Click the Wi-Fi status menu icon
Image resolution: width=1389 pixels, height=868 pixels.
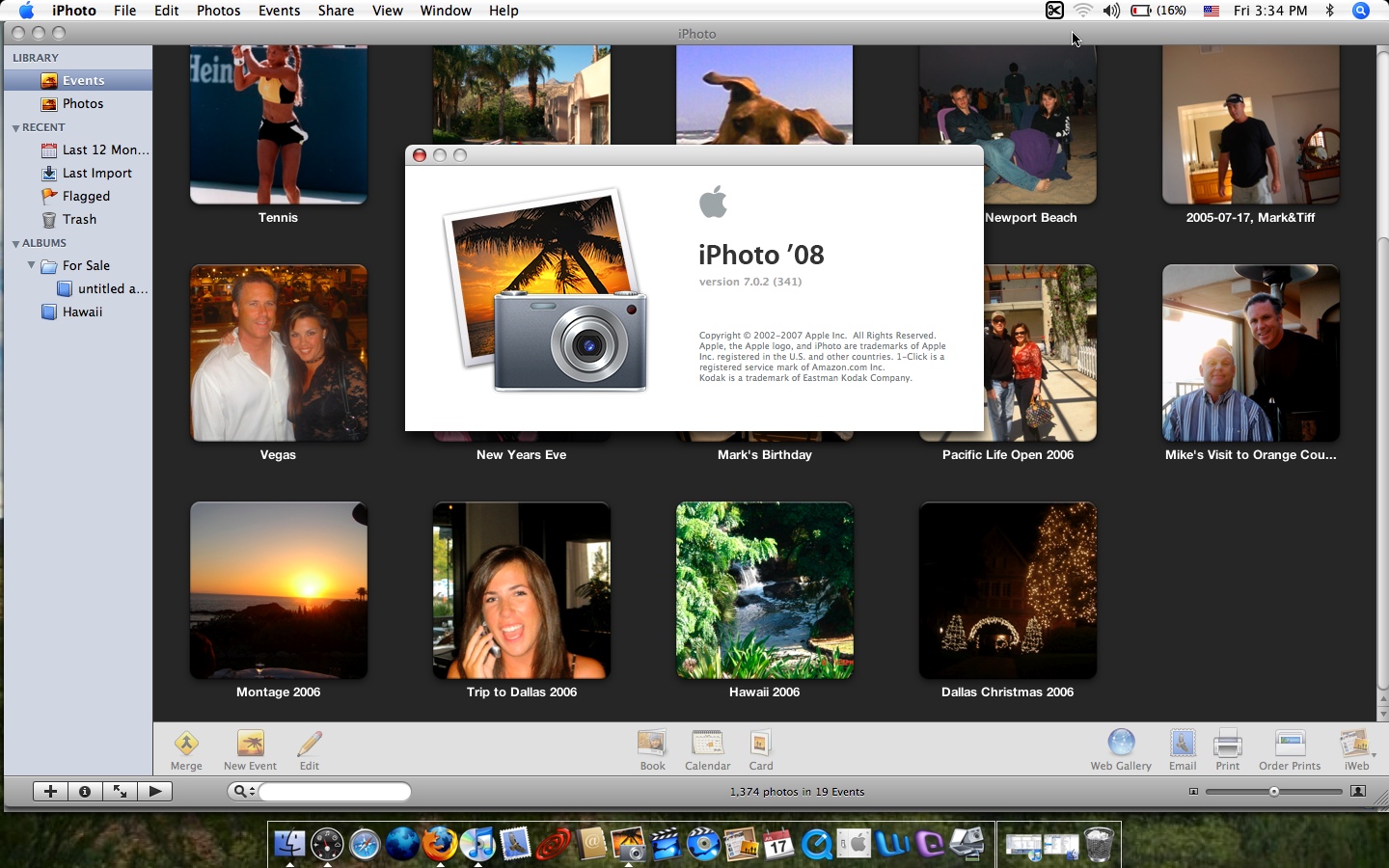(x=1083, y=11)
